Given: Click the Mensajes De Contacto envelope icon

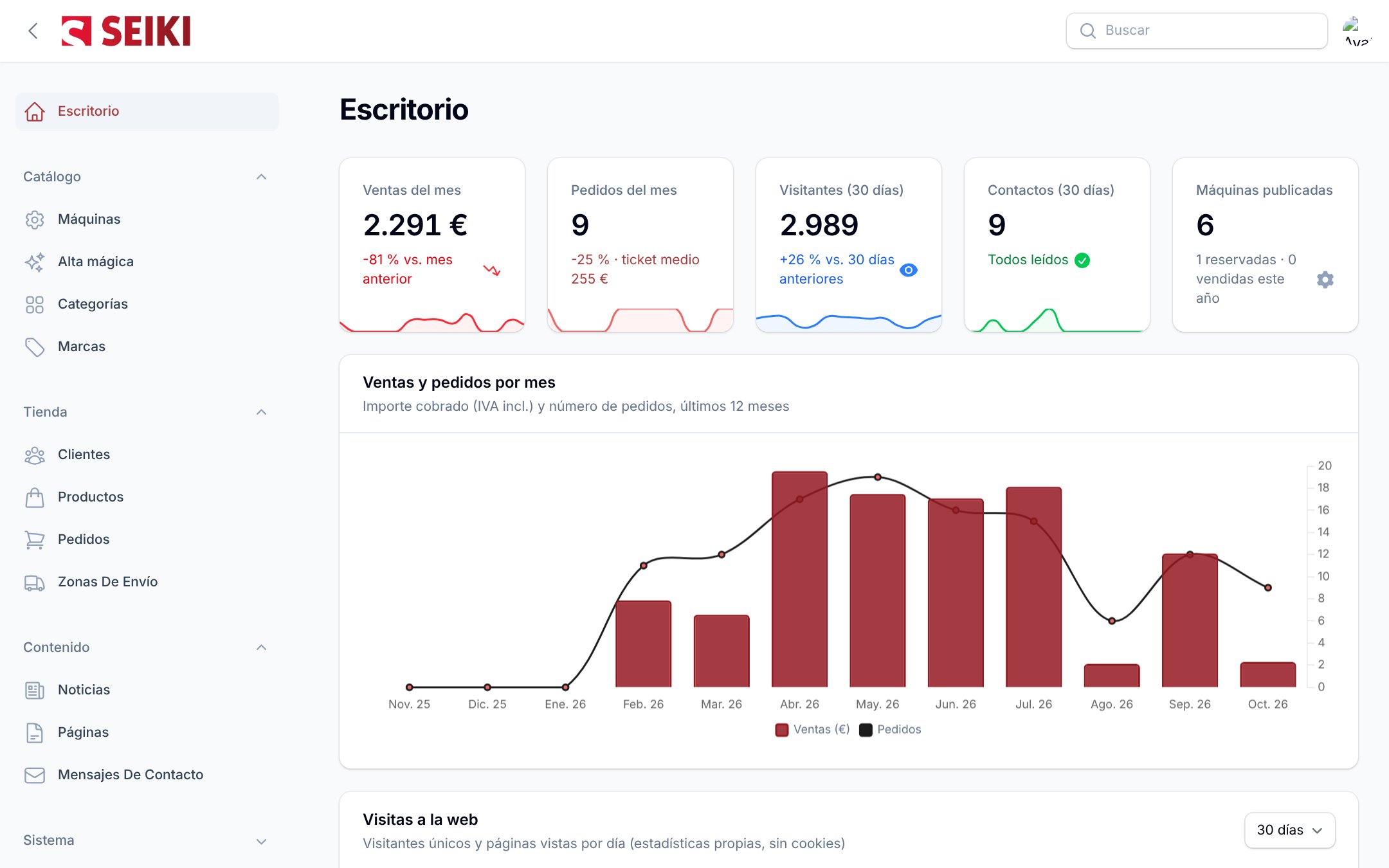Looking at the screenshot, I should (35, 775).
